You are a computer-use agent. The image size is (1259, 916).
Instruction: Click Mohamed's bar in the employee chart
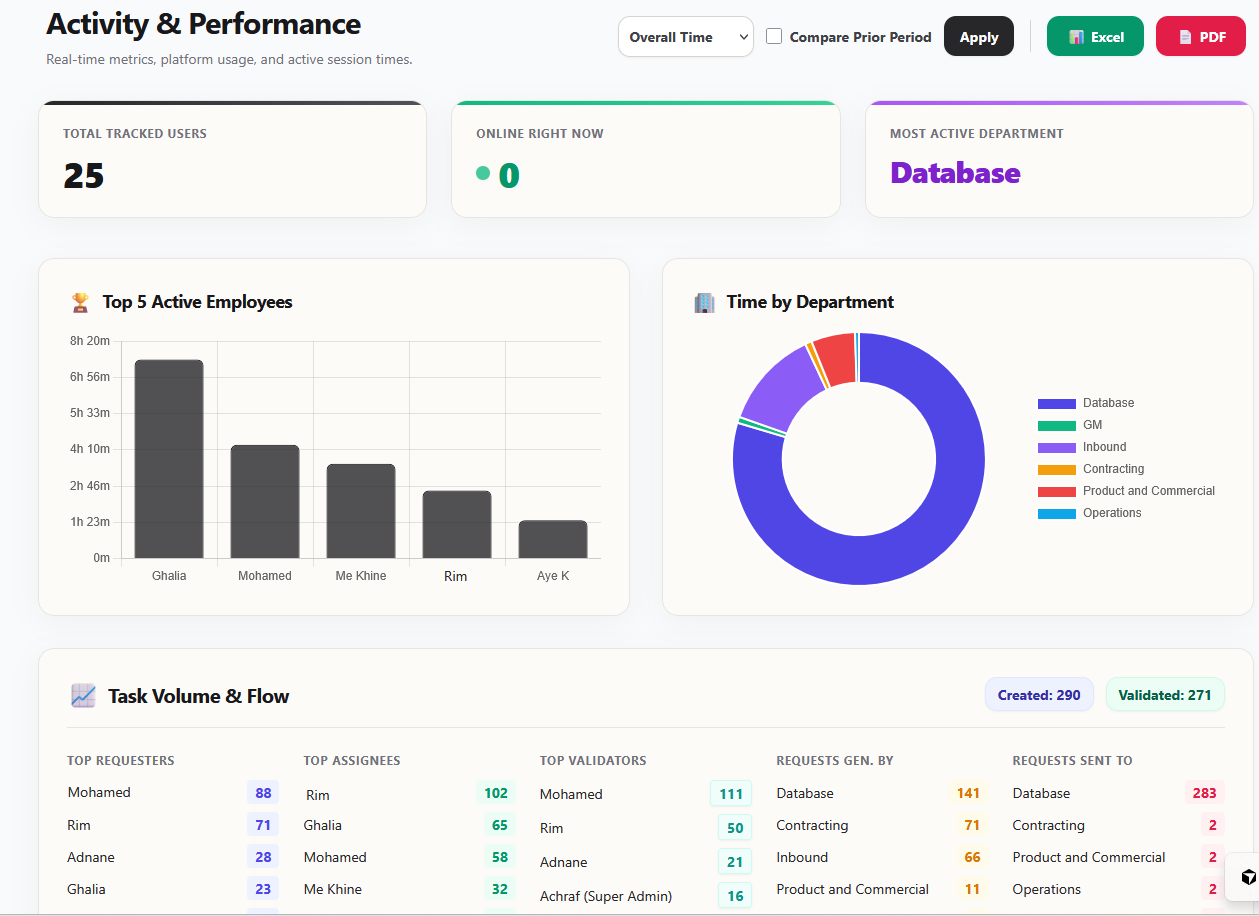point(265,502)
